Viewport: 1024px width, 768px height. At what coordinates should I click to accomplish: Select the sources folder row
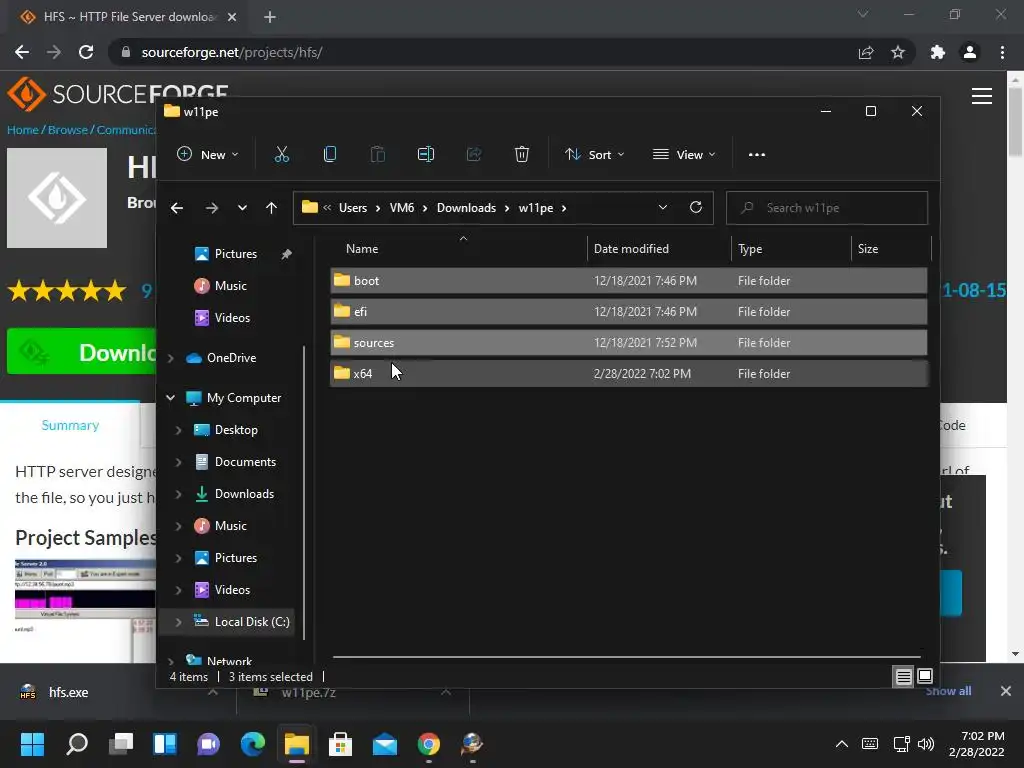coord(629,343)
